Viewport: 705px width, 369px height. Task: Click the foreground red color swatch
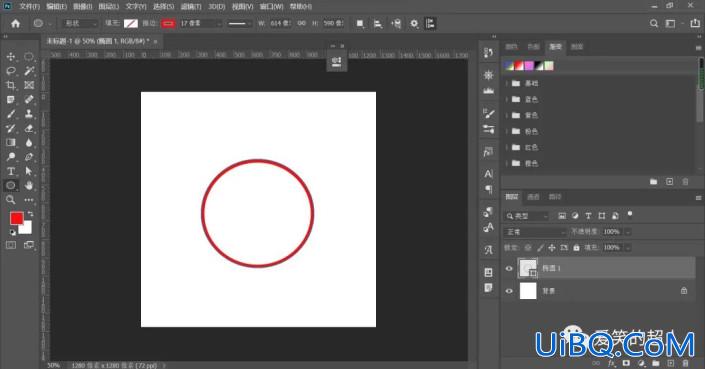pyautogui.click(x=17, y=218)
